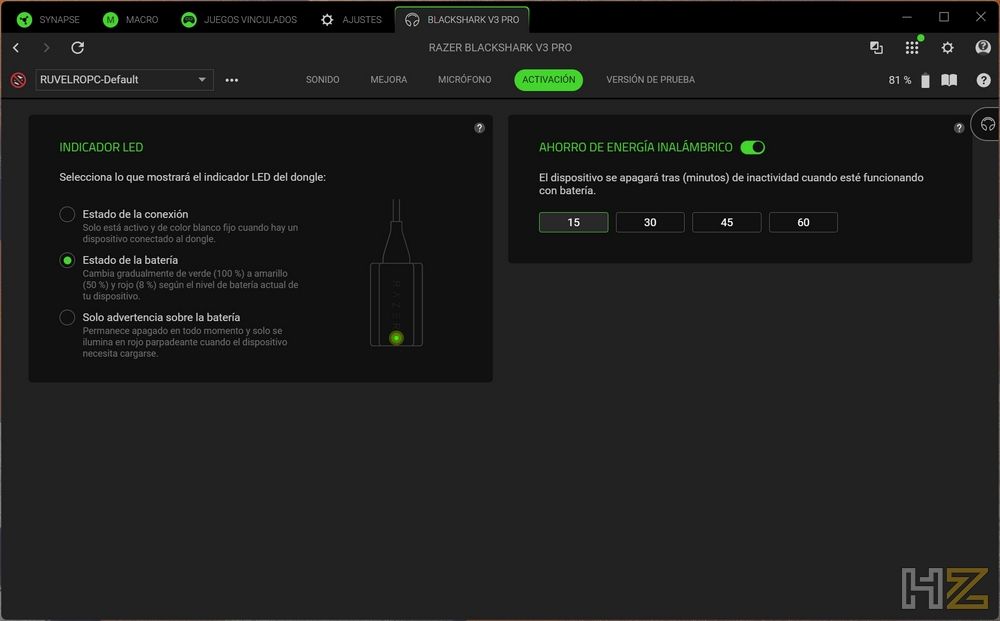Screen dimensions: 1000x621
Task: Open the Synapse tab with Razer logo
Action: (48, 20)
